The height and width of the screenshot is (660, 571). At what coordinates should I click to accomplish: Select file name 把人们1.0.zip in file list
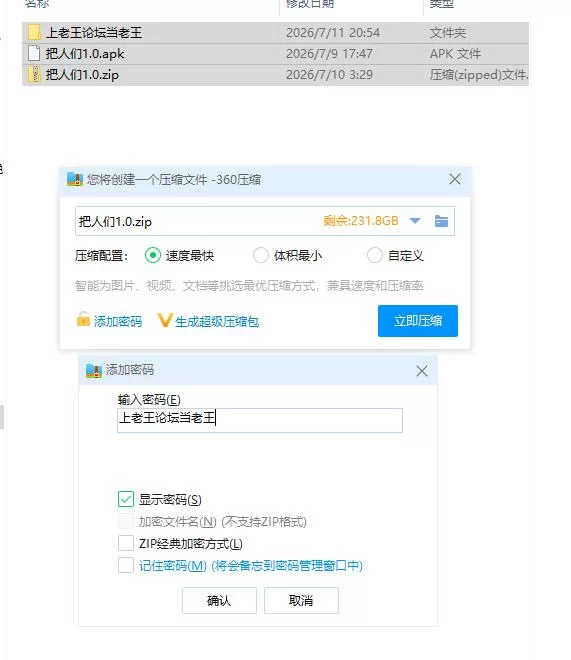(82, 75)
